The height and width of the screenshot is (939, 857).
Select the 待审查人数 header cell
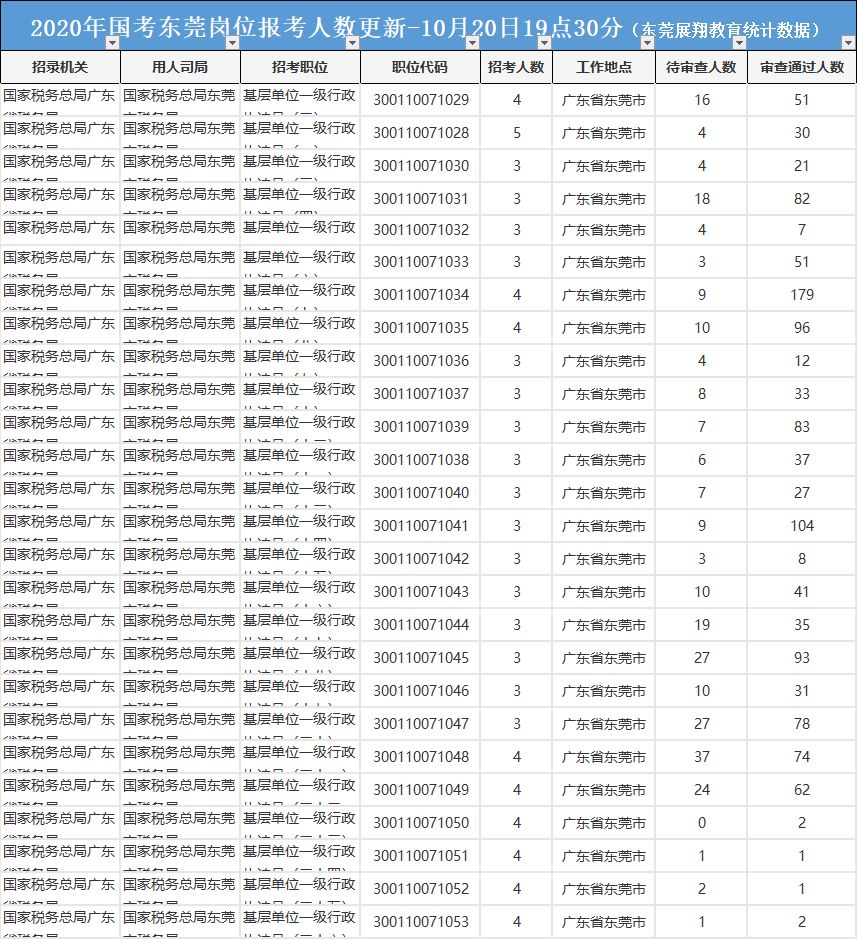coord(701,67)
